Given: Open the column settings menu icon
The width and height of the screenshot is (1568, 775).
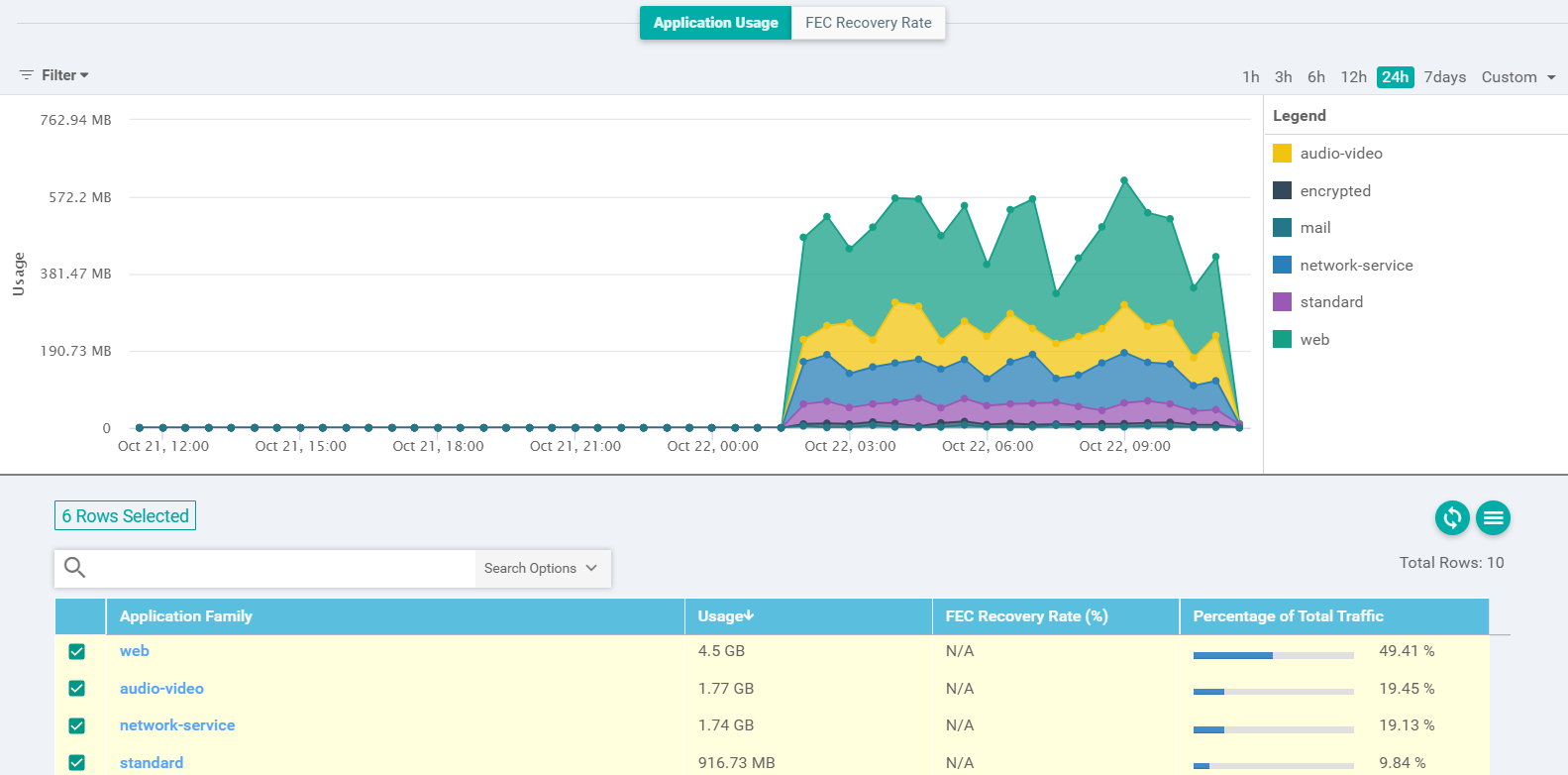Looking at the screenshot, I should 1493,517.
